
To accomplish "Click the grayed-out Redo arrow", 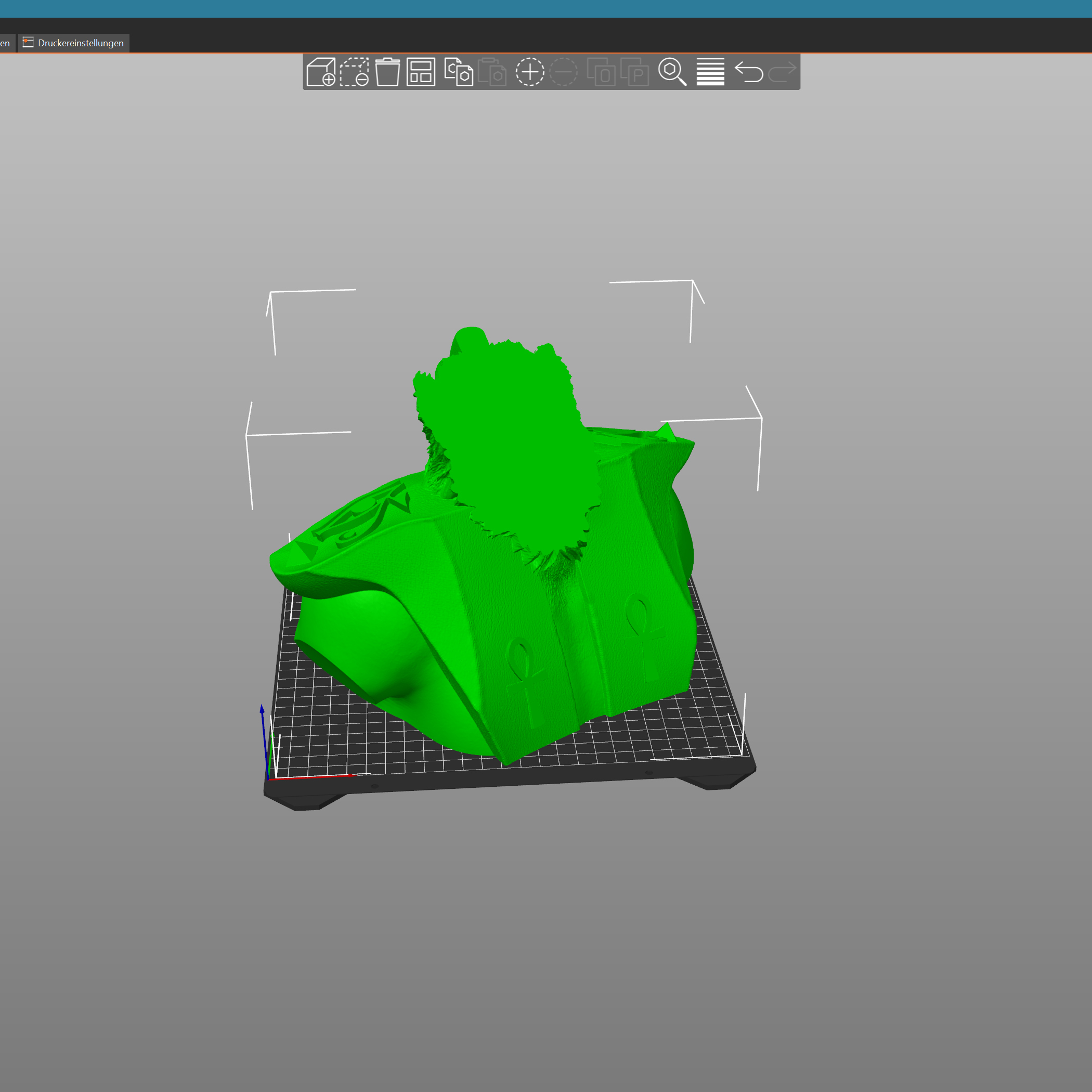I will tap(782, 72).
